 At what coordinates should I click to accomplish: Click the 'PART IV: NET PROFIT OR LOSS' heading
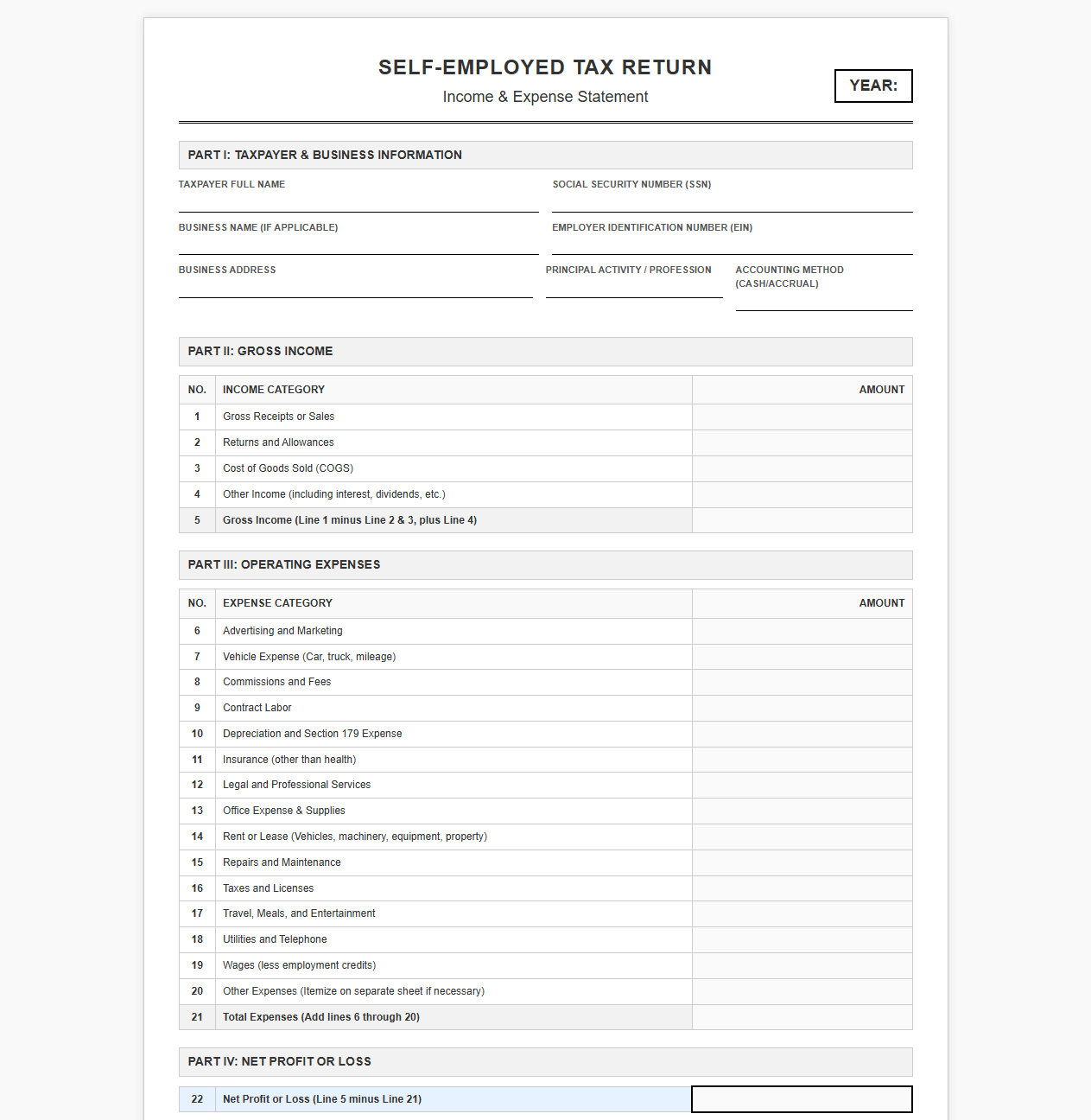(x=280, y=1061)
